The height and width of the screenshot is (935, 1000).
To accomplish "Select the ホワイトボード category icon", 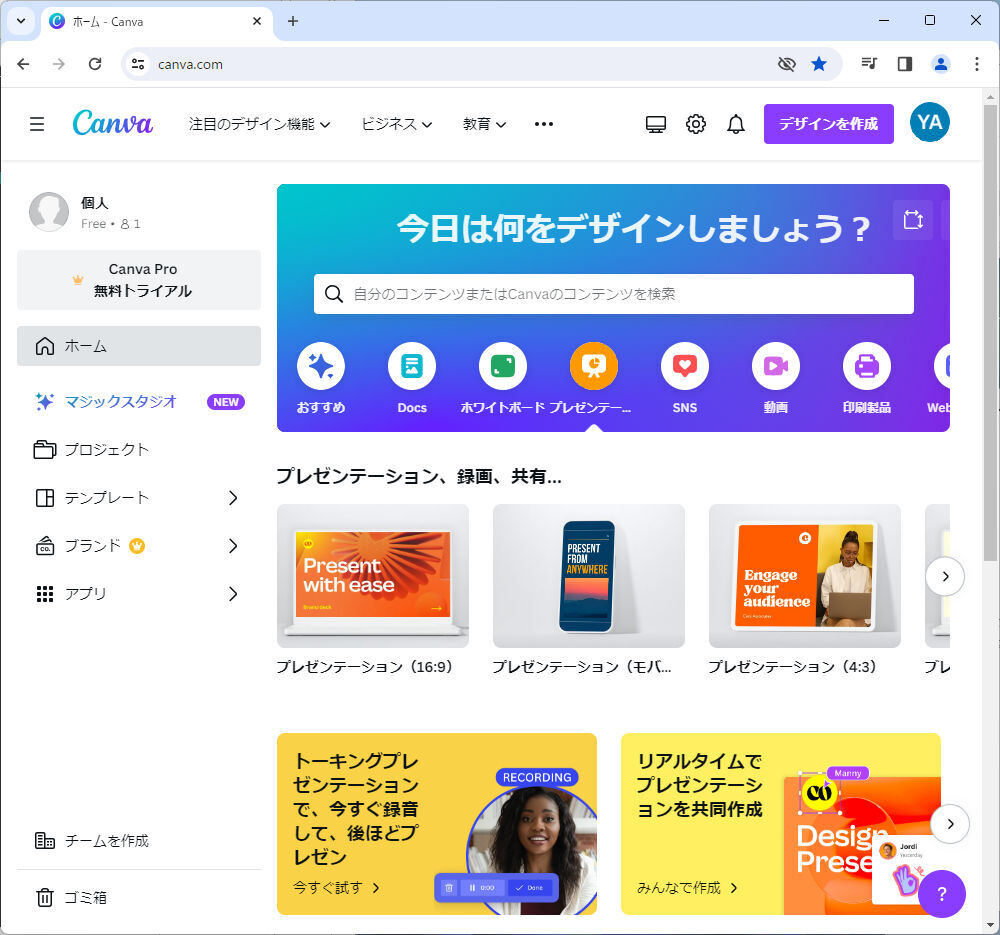I will (x=503, y=366).
